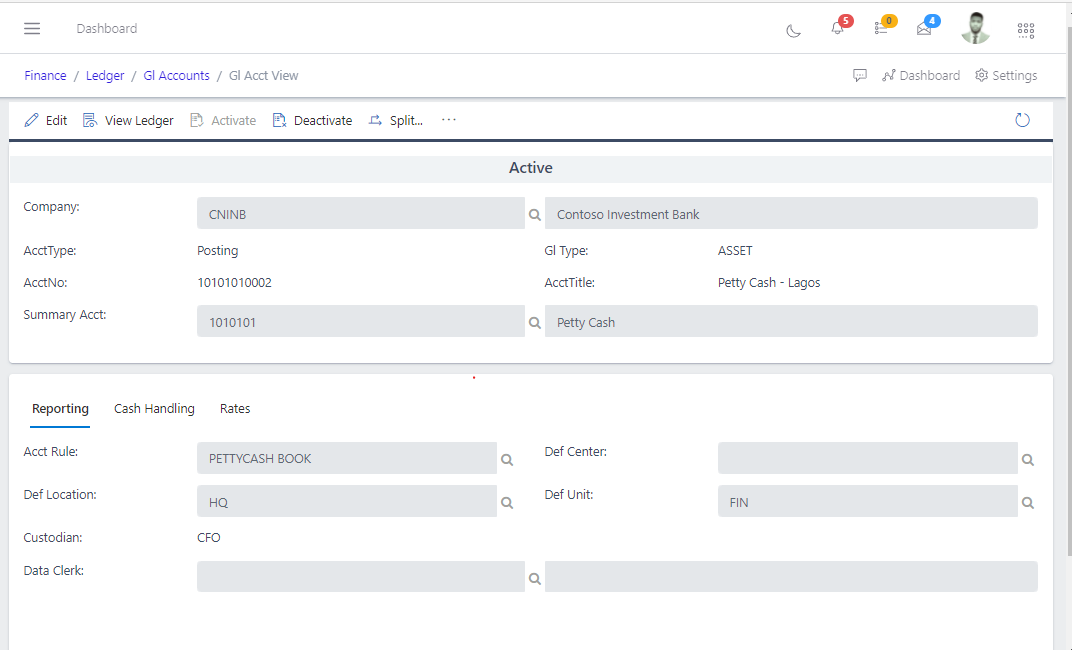Open the apps grid in the top bar
The image size is (1072, 650).
tap(1025, 30)
